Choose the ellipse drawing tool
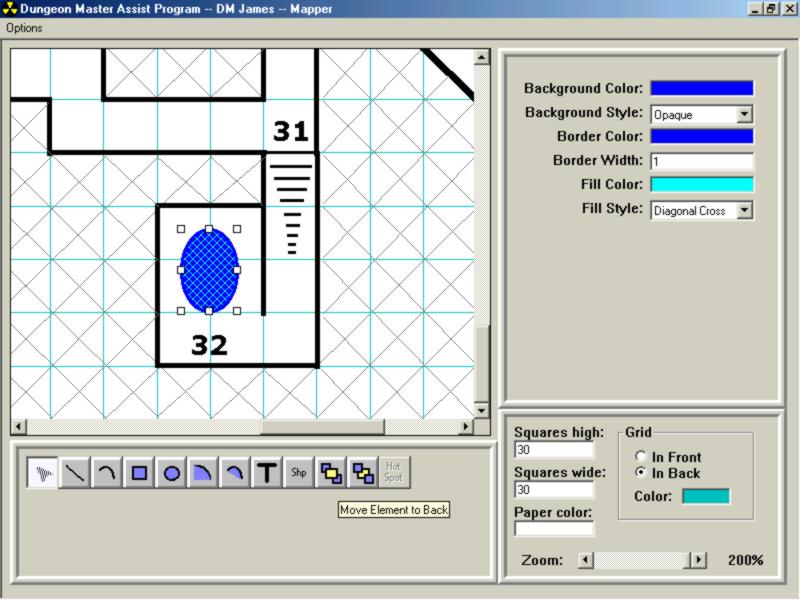The width and height of the screenshot is (800, 600). [171, 474]
